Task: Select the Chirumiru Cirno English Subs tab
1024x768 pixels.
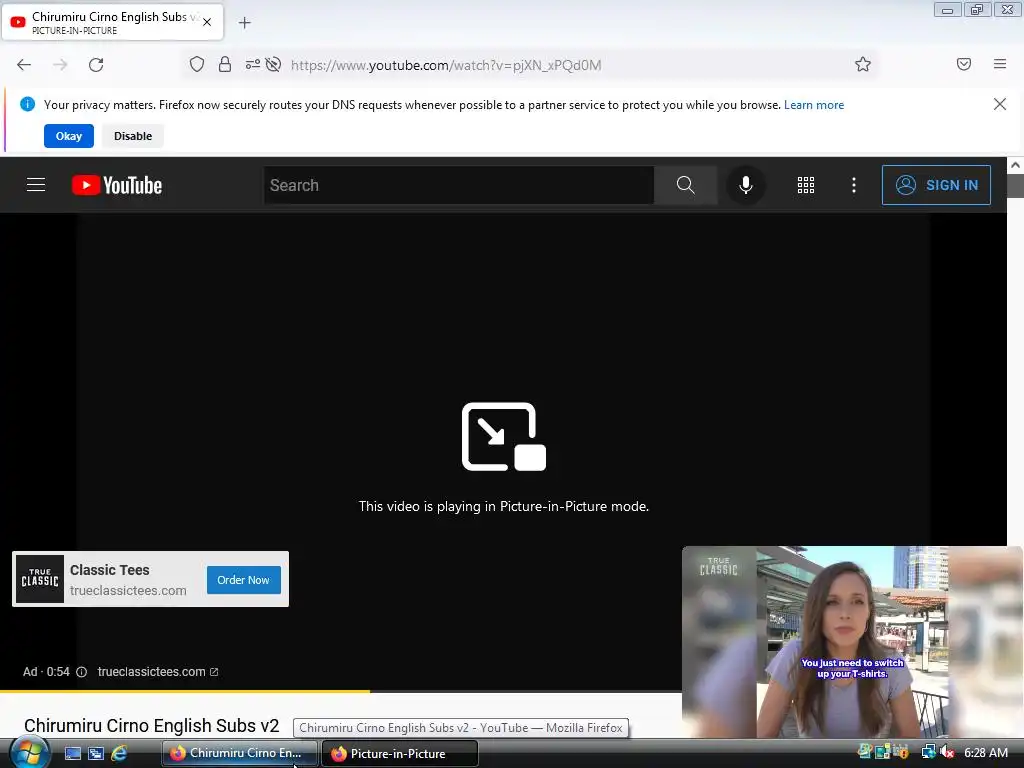Action: [112, 22]
